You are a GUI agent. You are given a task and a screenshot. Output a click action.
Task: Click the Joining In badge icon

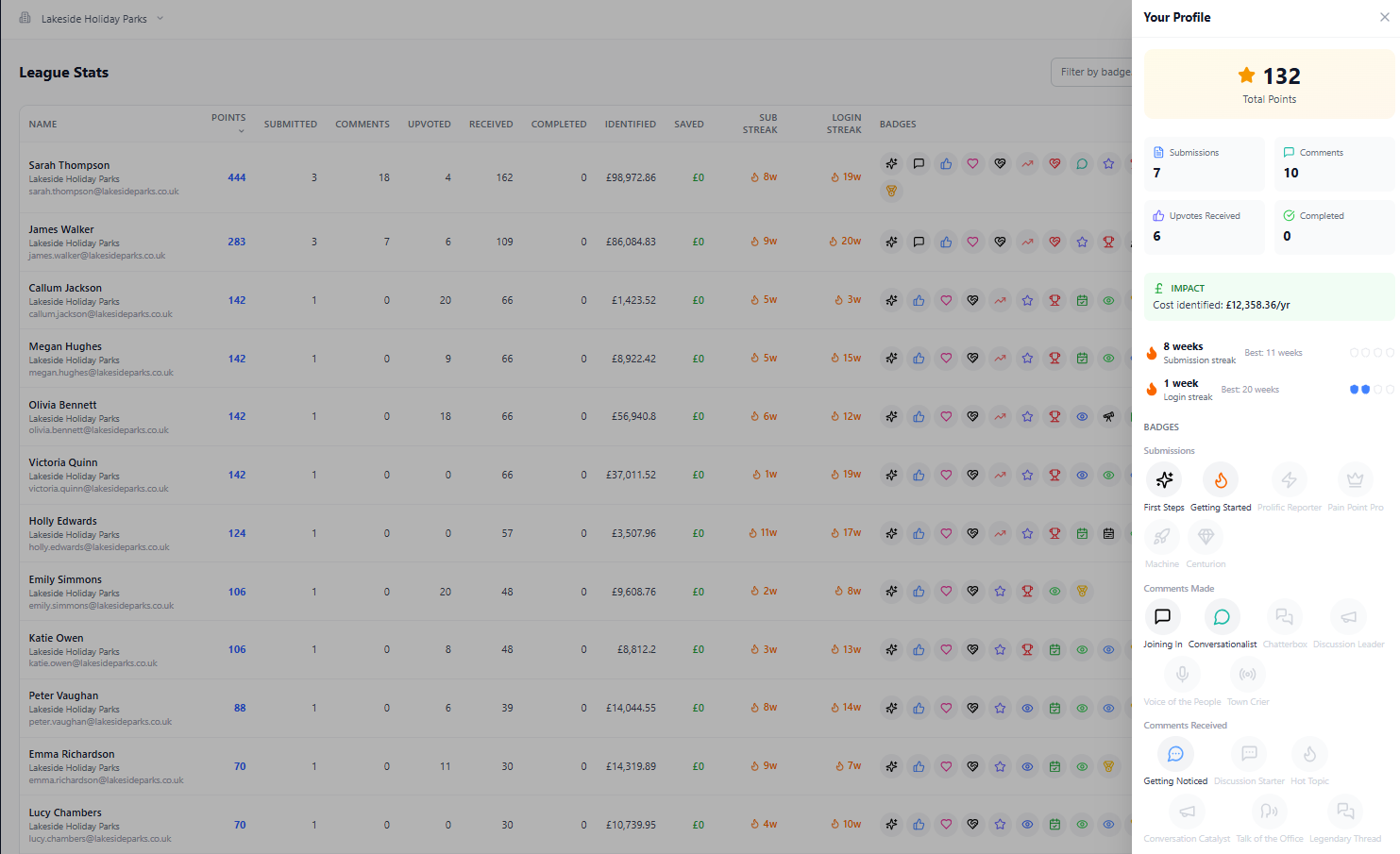(x=1162, y=616)
